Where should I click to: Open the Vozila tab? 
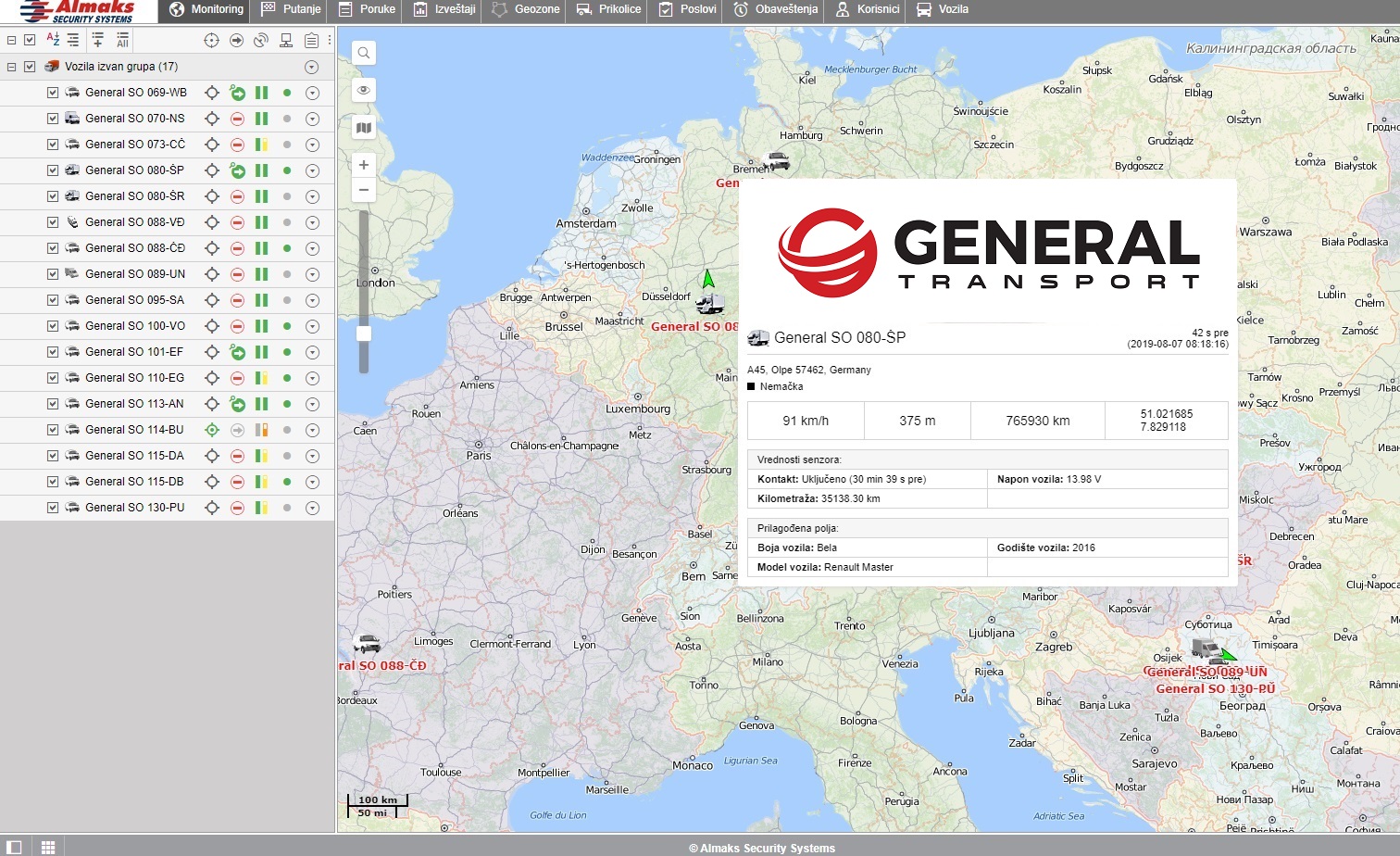942,9
